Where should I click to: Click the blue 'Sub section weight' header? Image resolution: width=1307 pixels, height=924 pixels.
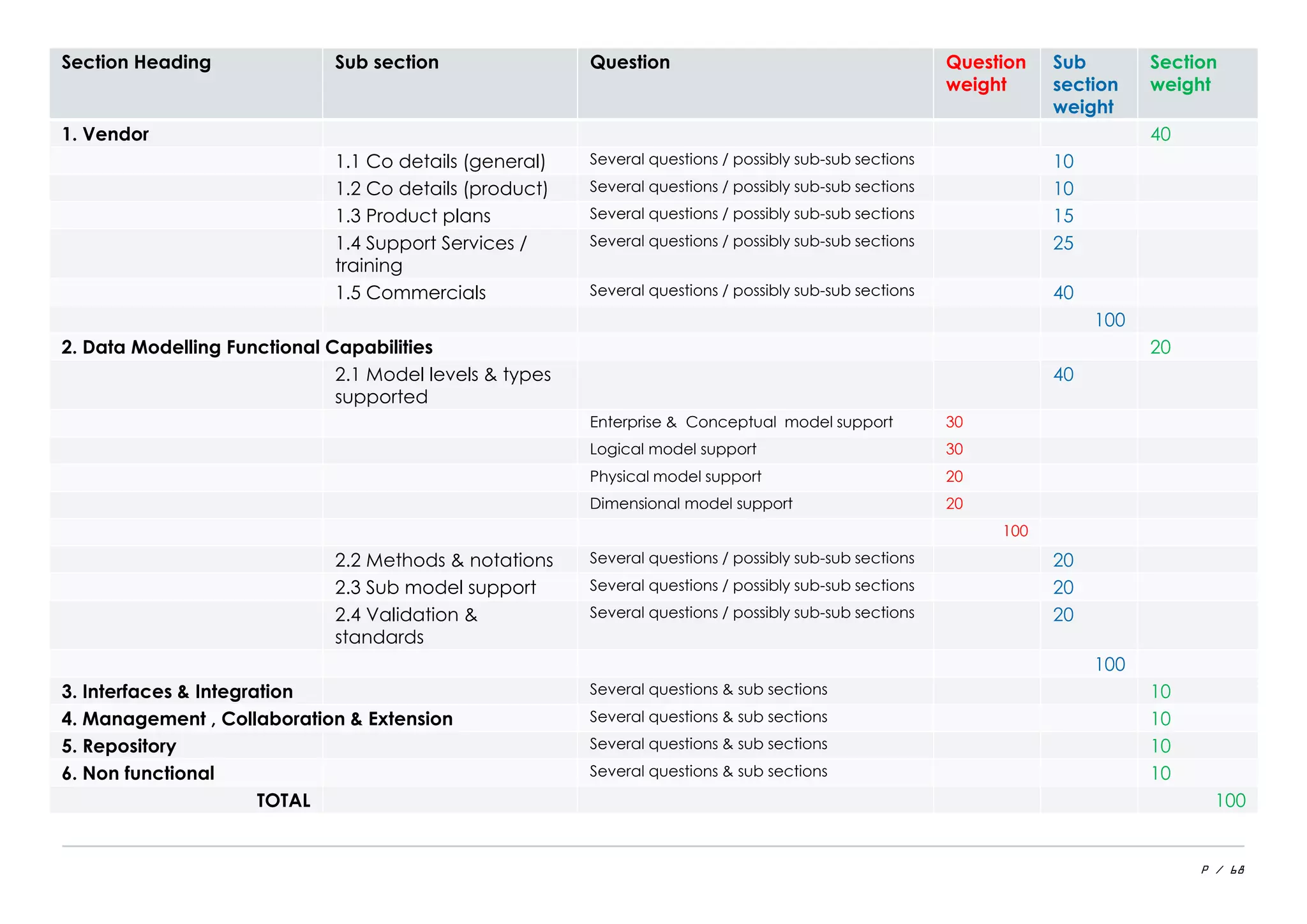1085,84
